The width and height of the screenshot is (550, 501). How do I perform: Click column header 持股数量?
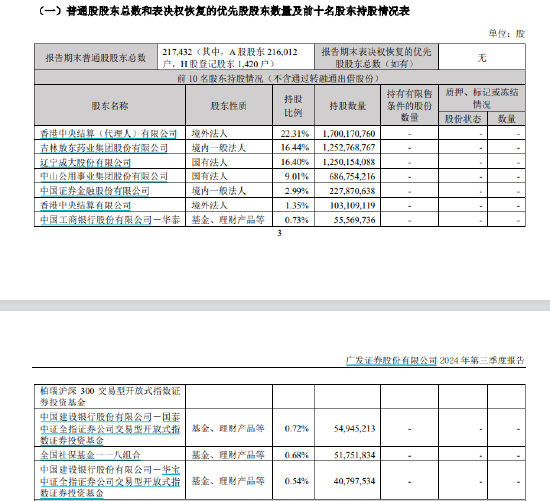pos(348,106)
